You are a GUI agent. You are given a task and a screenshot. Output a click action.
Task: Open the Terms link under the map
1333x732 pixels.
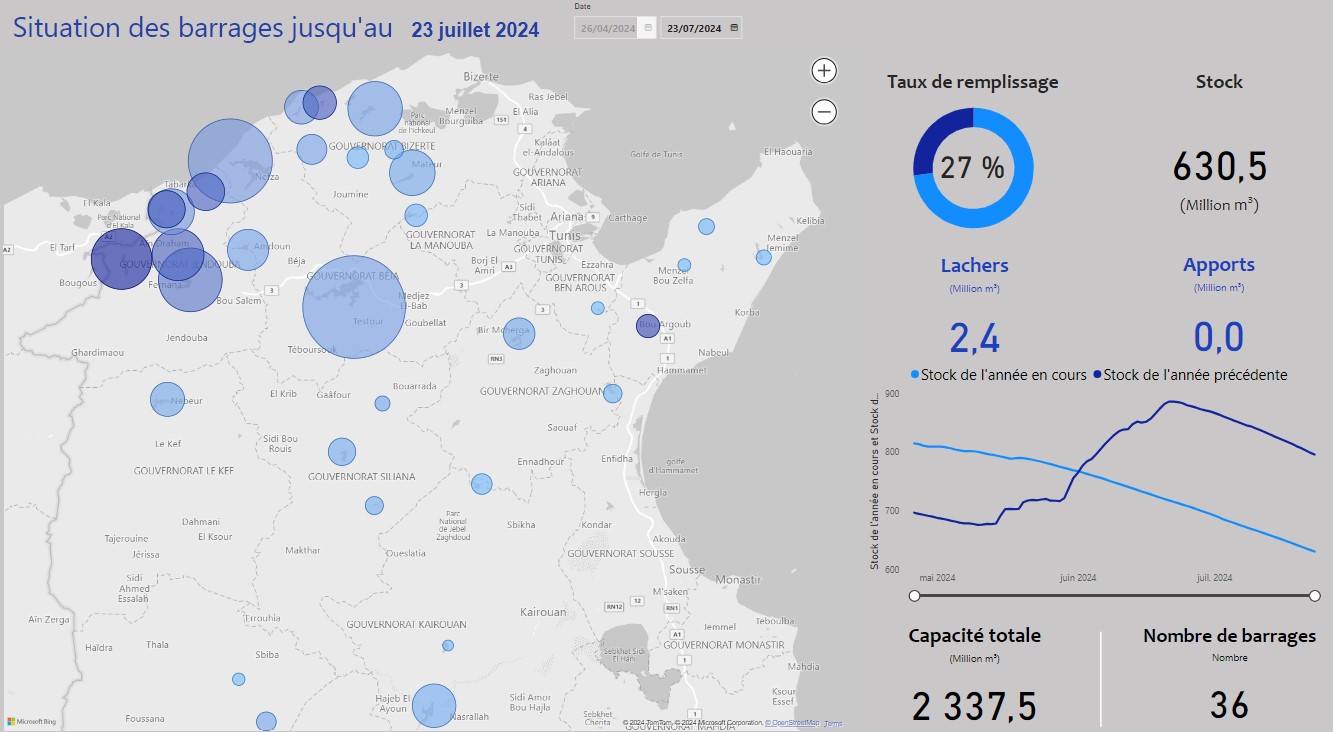click(x=833, y=722)
